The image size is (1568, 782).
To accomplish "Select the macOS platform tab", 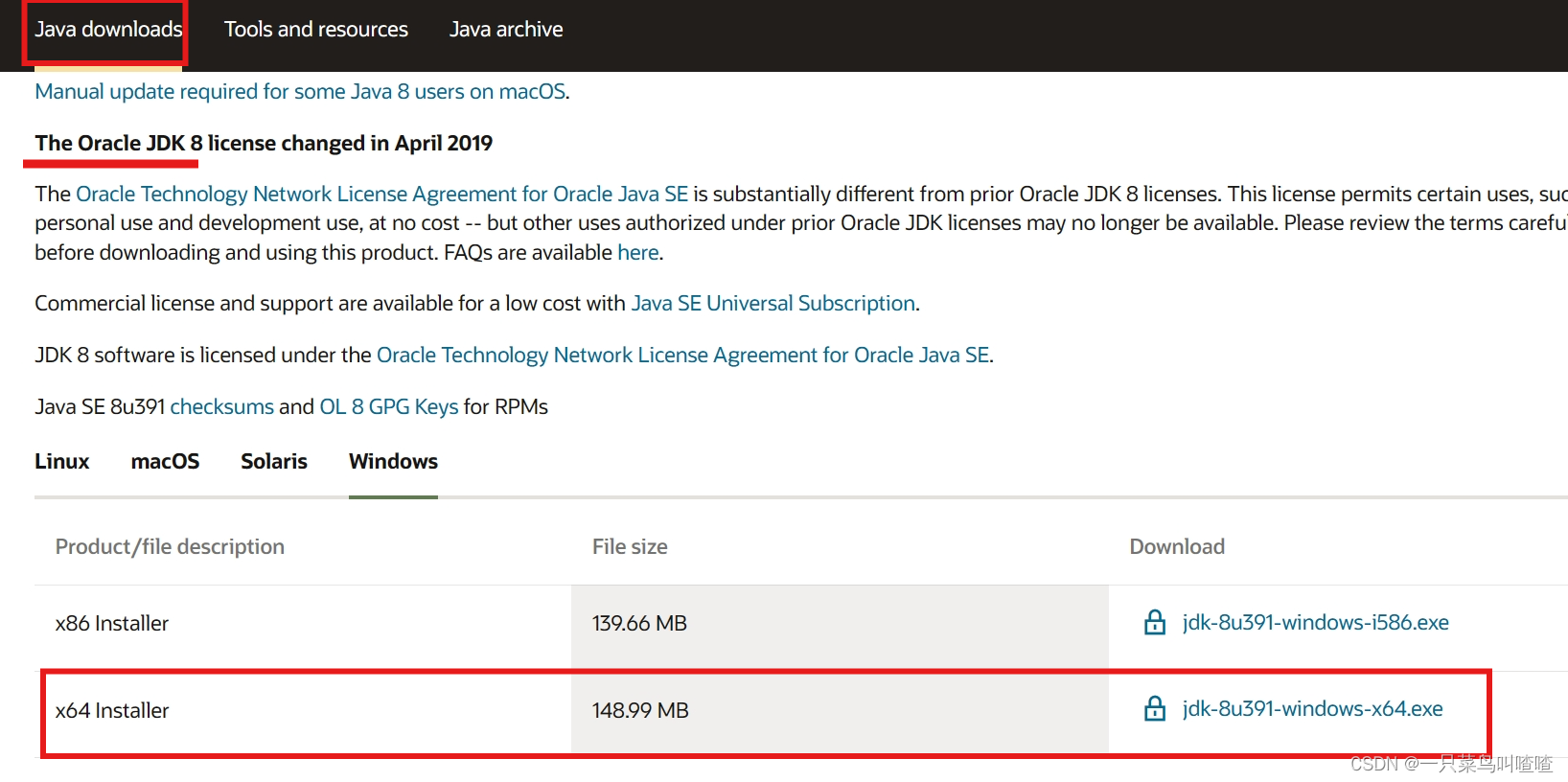I will [x=165, y=461].
